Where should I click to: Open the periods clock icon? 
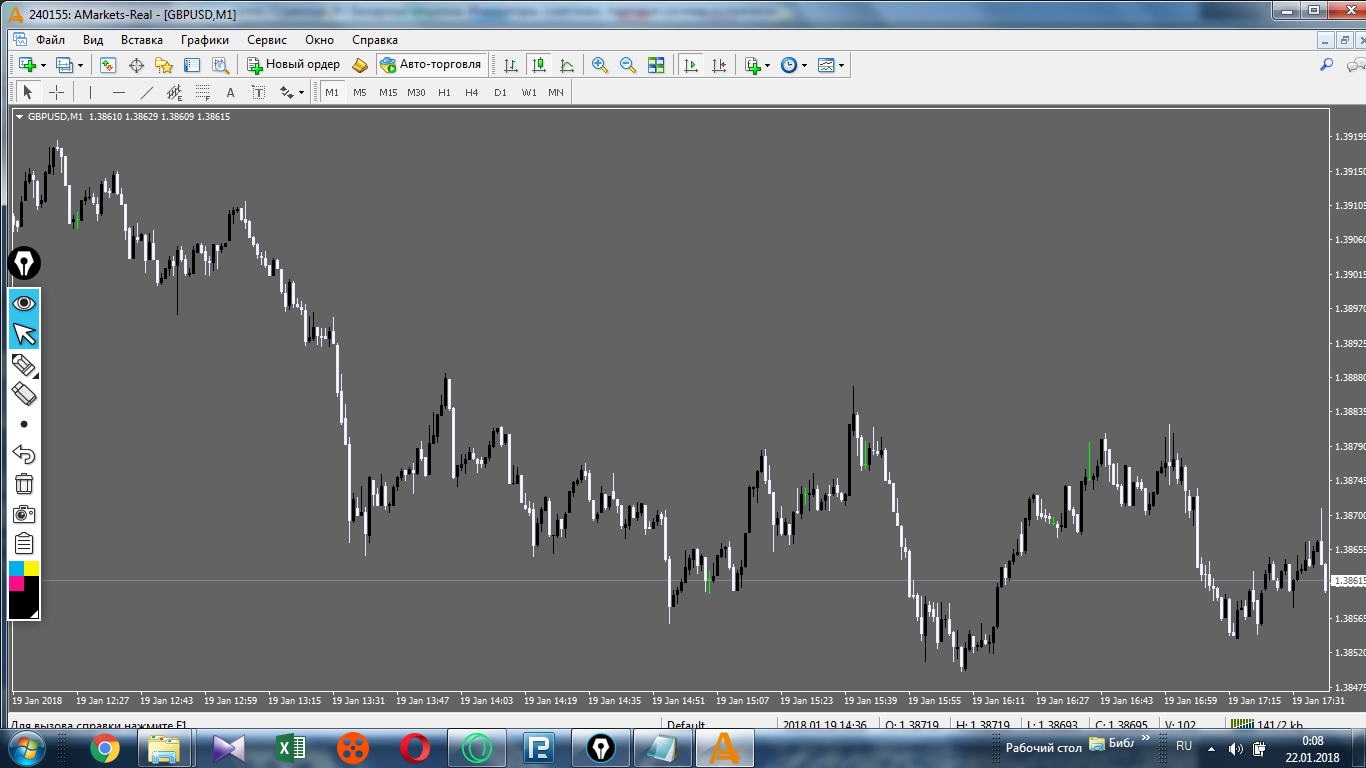pyautogui.click(x=789, y=65)
